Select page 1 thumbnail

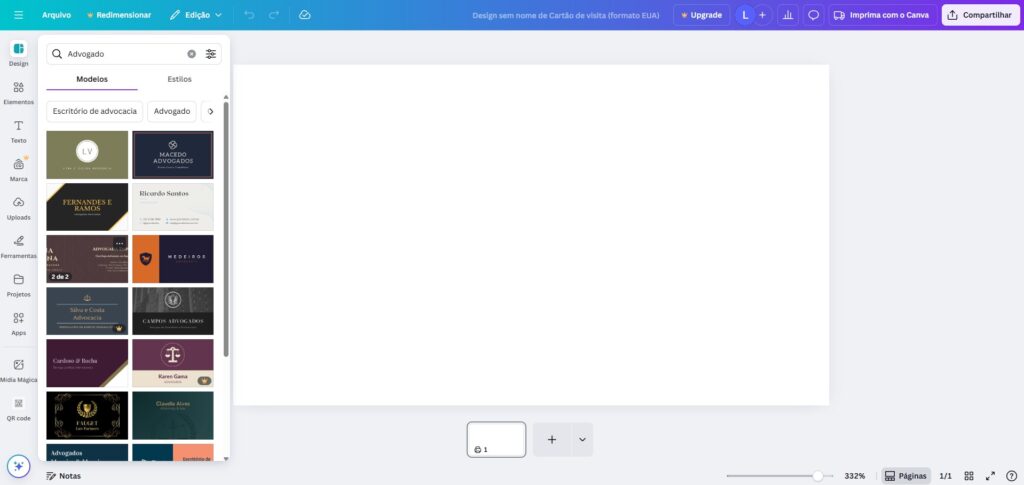(496, 439)
